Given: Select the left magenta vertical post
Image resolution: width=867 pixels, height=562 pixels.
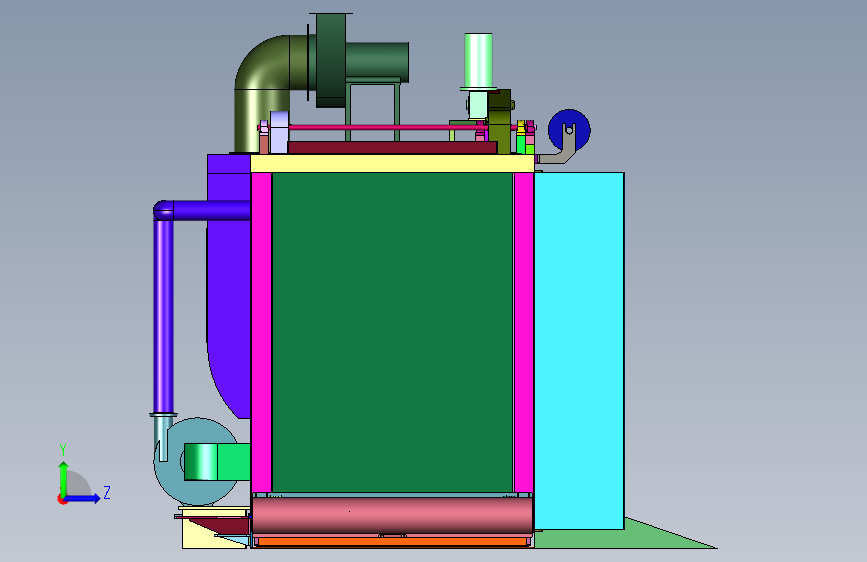Looking at the screenshot, I should pyautogui.click(x=261, y=332).
